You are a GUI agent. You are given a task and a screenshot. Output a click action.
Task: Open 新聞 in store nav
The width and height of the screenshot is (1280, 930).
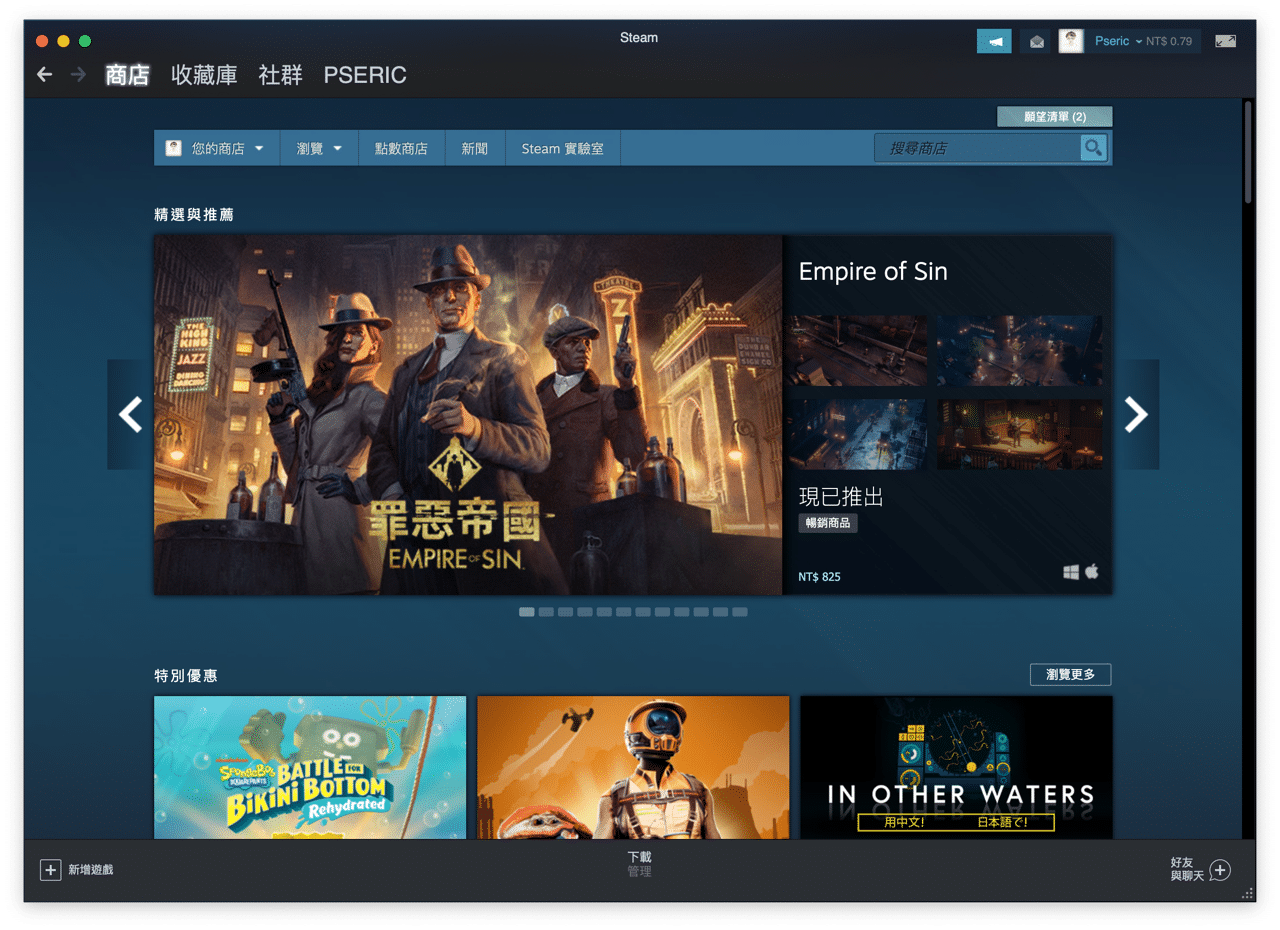click(475, 148)
